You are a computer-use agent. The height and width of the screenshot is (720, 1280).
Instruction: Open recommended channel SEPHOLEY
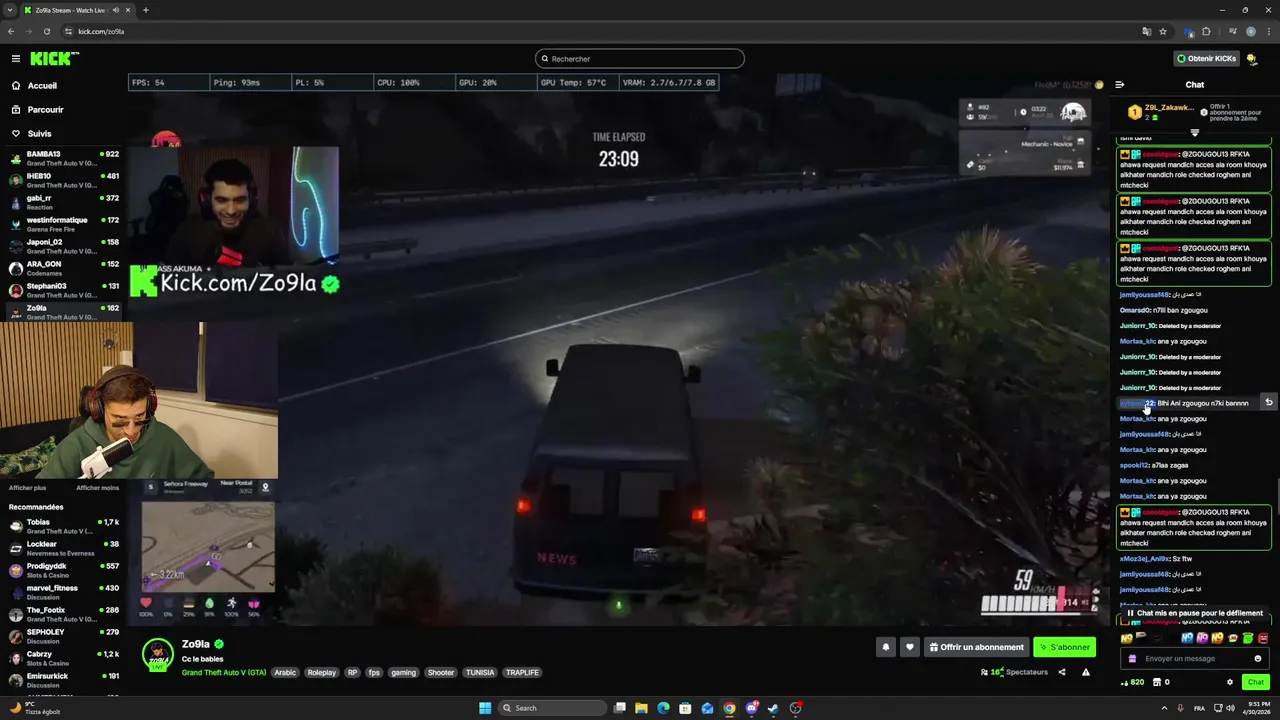coord(64,635)
